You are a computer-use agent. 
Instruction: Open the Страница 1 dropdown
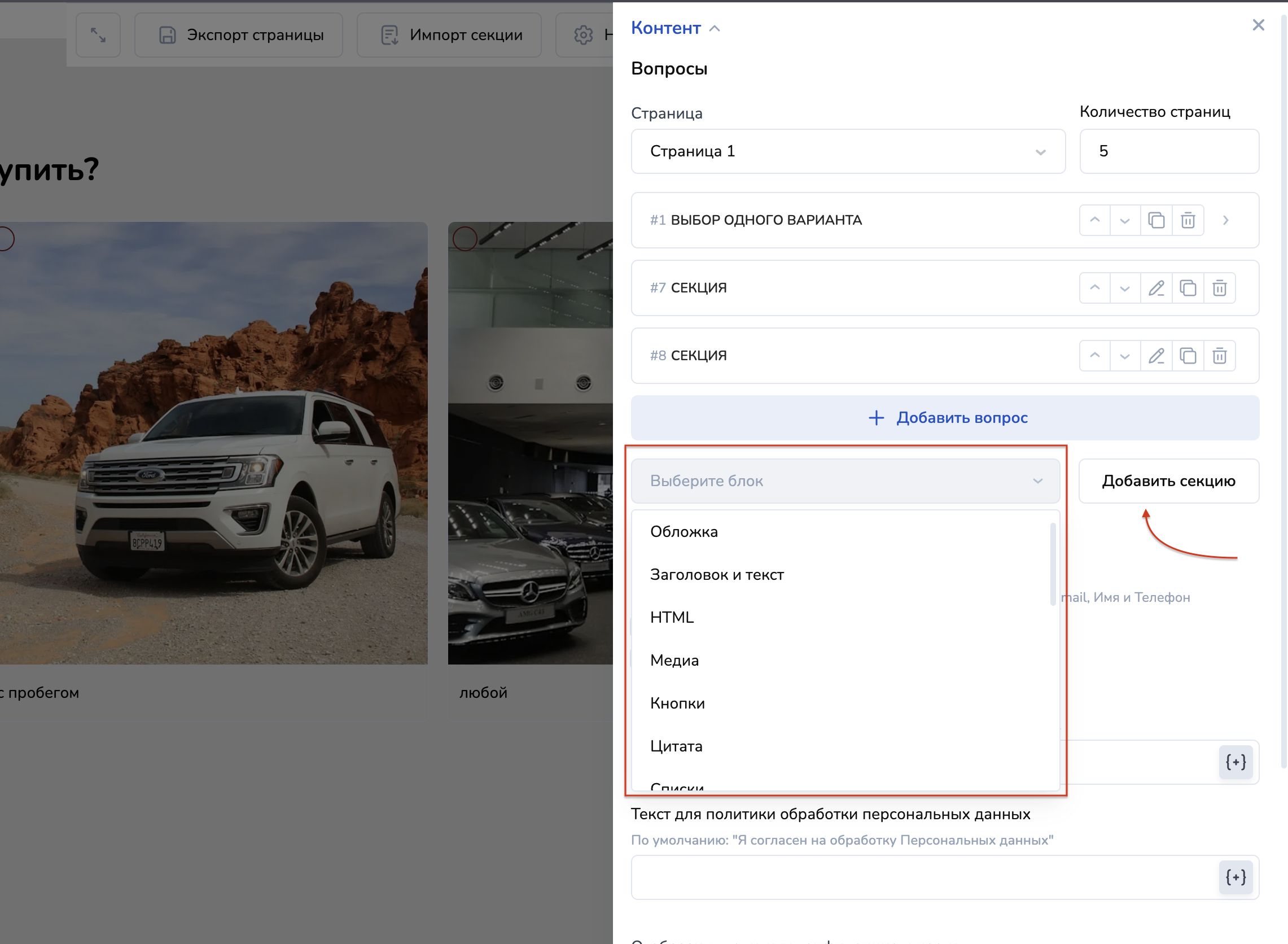[848, 151]
